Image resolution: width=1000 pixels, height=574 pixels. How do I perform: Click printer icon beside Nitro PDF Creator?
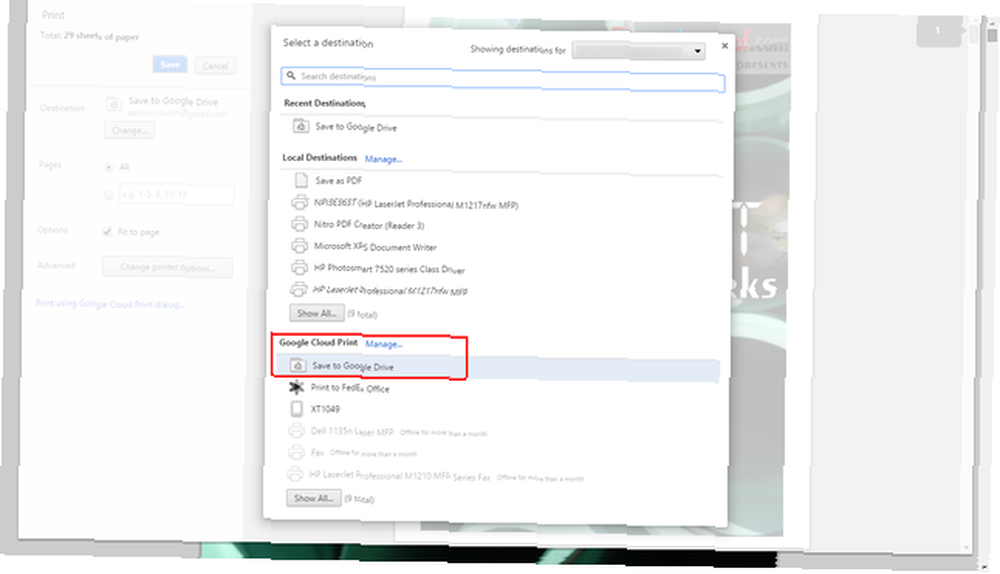pyautogui.click(x=300, y=224)
